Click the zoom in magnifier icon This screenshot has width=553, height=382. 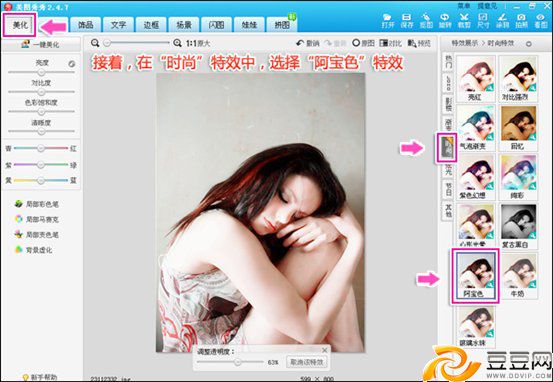(177, 43)
